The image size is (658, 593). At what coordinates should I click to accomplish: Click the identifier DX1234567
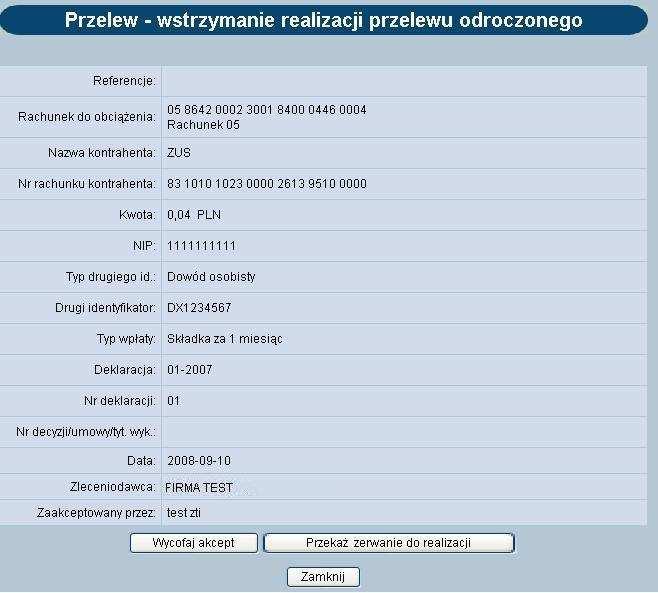(x=199, y=308)
